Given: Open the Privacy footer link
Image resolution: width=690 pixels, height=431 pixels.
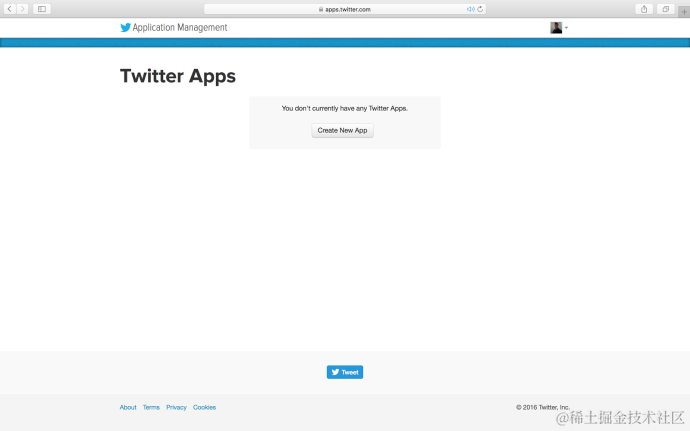Looking at the screenshot, I should click(x=176, y=407).
